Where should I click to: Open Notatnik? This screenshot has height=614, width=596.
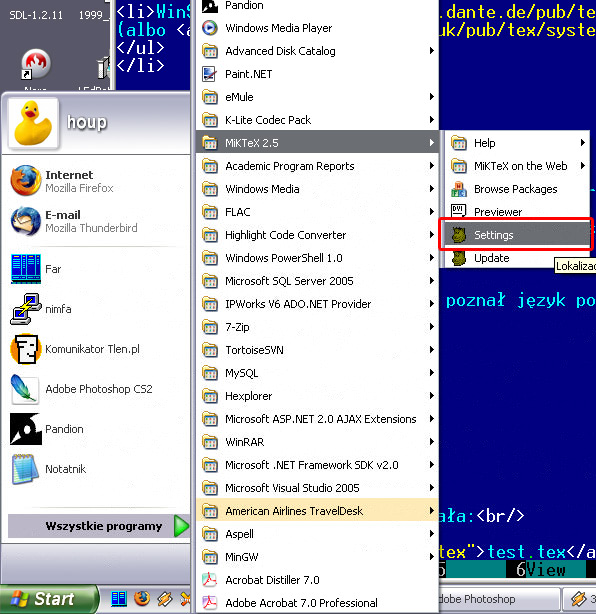coord(96,469)
